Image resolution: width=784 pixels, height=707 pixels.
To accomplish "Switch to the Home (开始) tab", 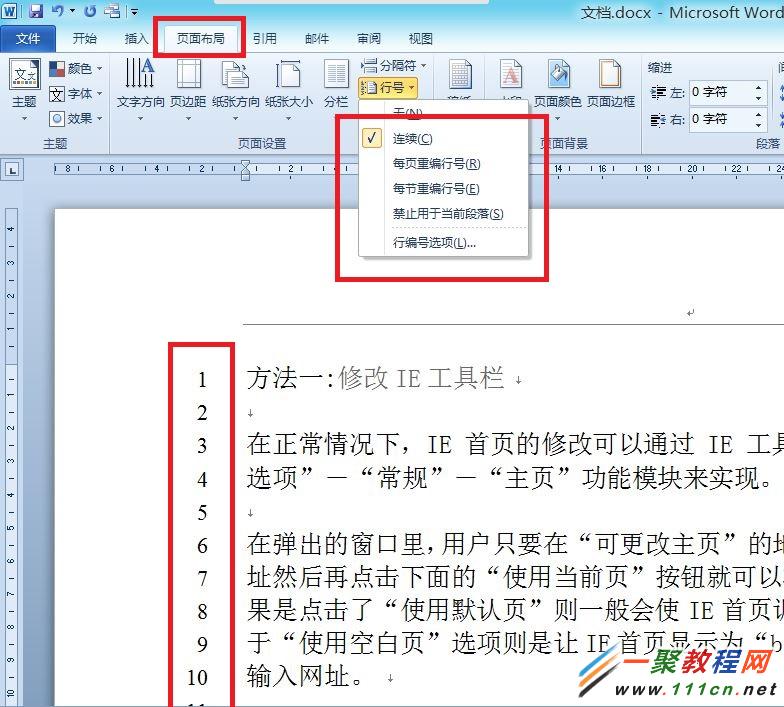I will (x=84, y=38).
